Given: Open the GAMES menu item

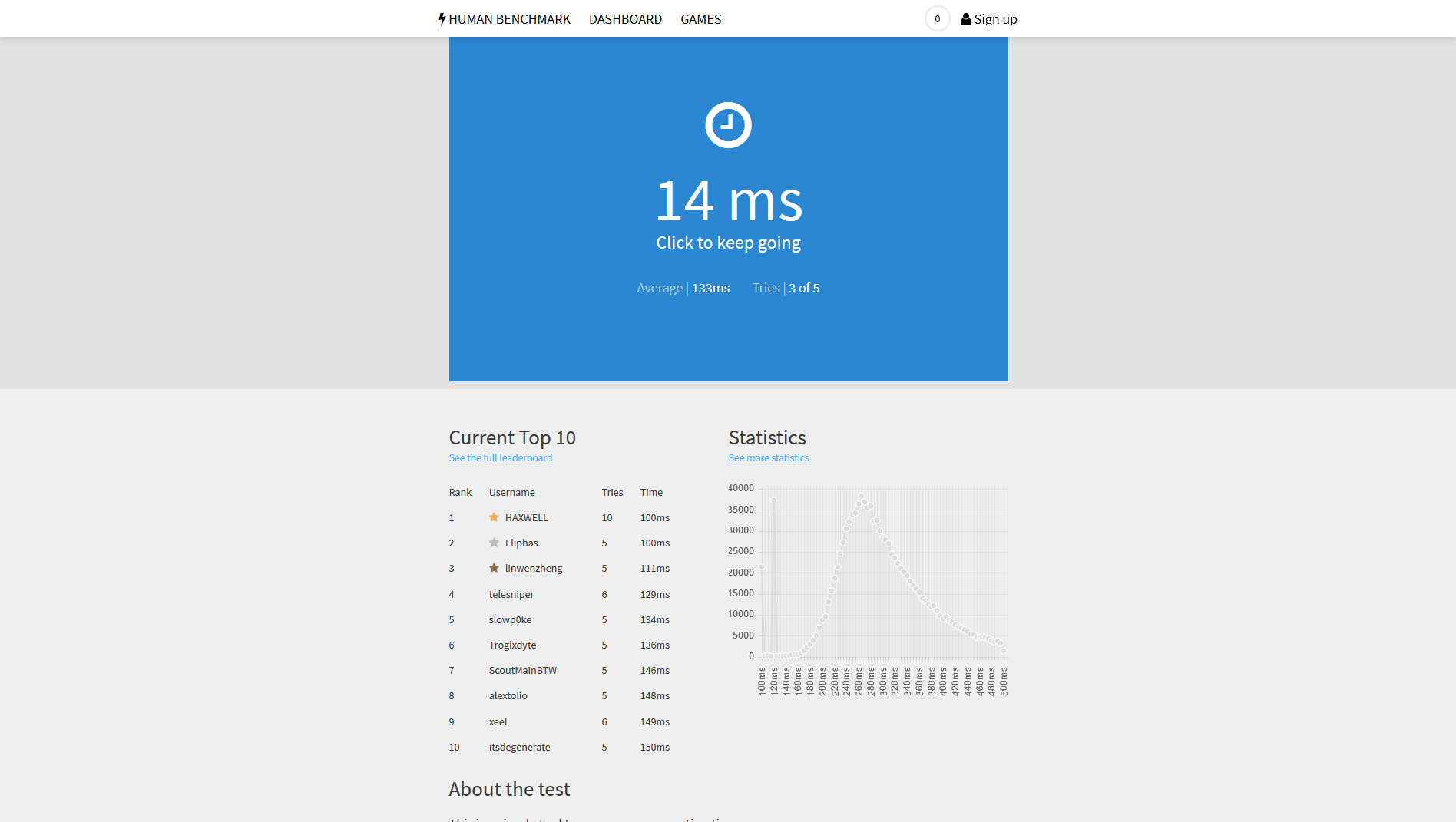Looking at the screenshot, I should (700, 19).
